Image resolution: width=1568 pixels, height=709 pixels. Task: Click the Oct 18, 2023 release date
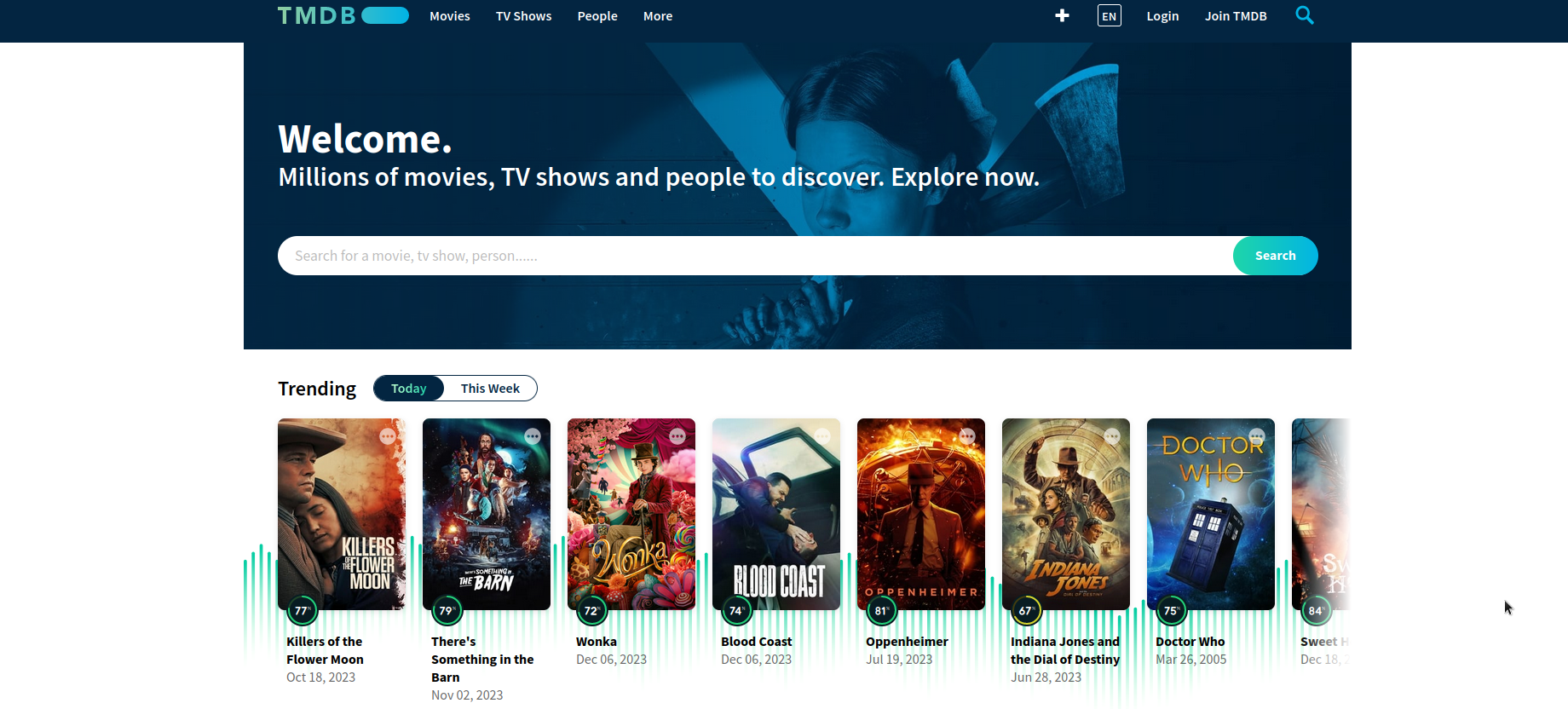[x=320, y=677]
